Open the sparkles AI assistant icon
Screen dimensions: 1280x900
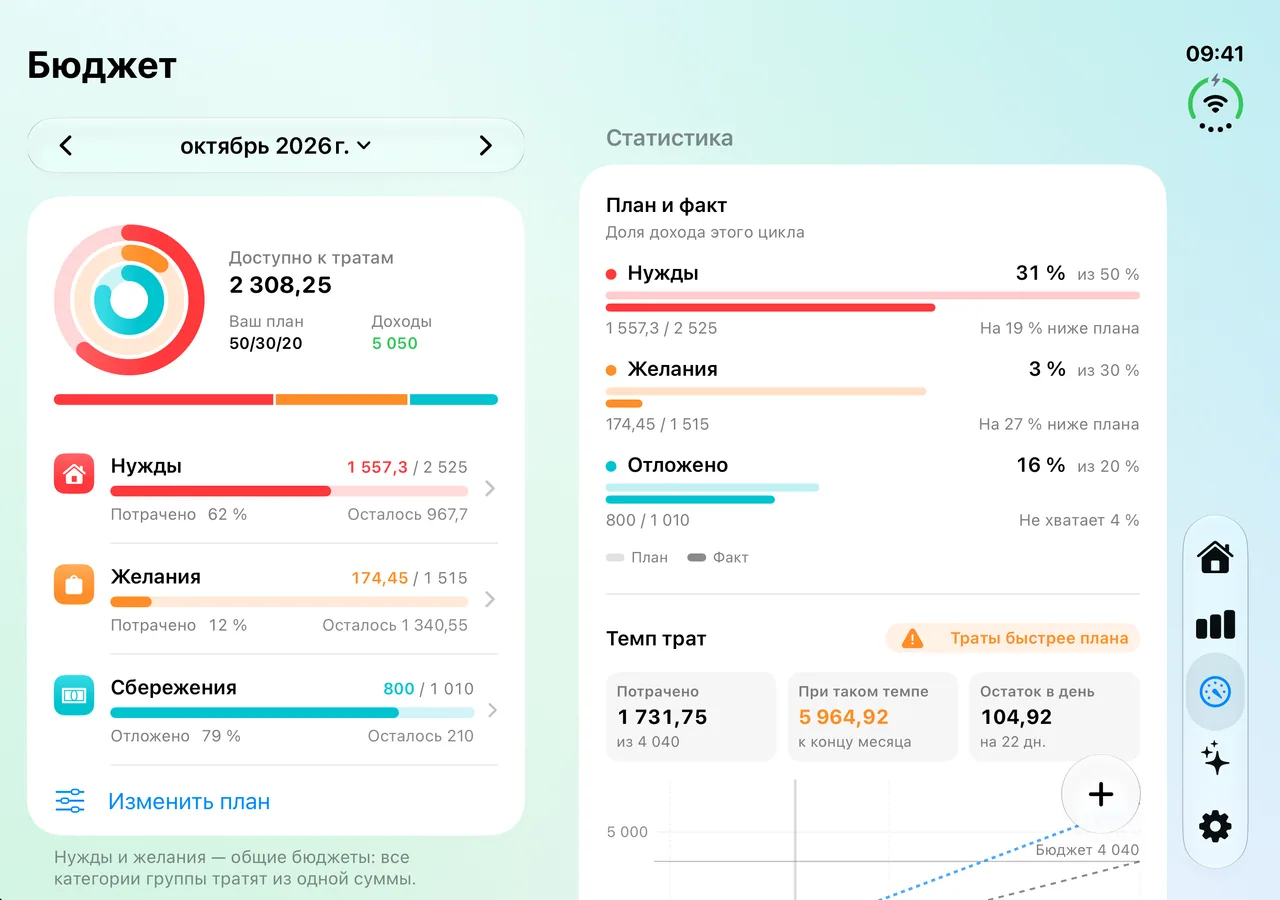tap(1215, 759)
